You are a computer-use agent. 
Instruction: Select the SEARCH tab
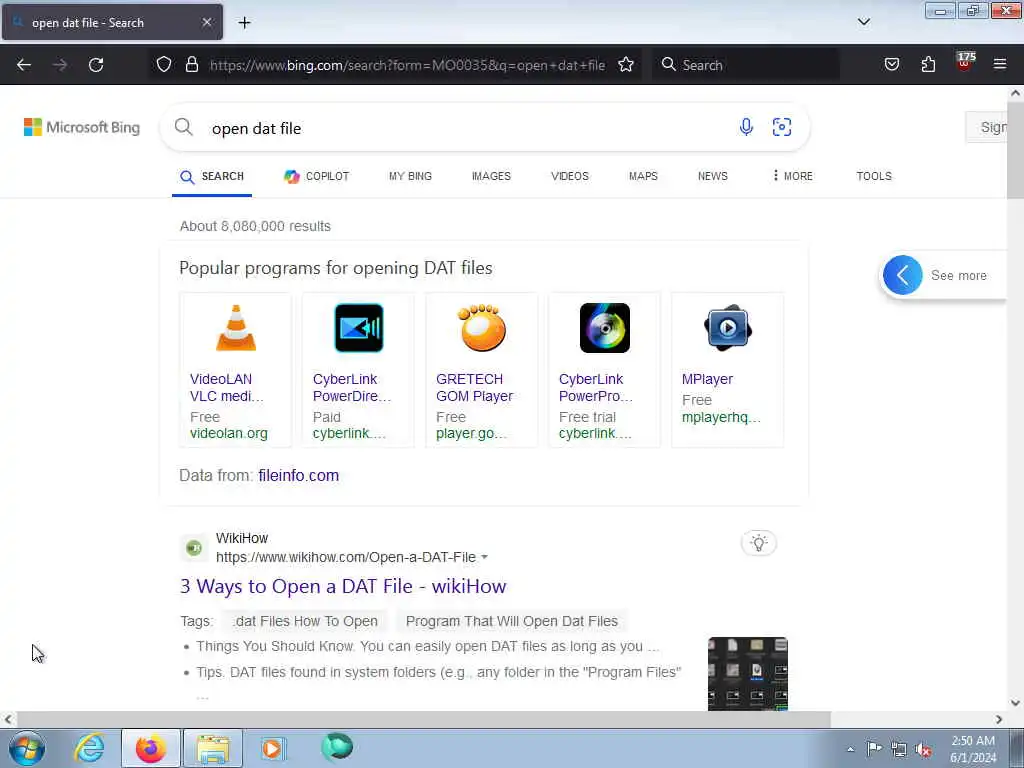coord(212,176)
